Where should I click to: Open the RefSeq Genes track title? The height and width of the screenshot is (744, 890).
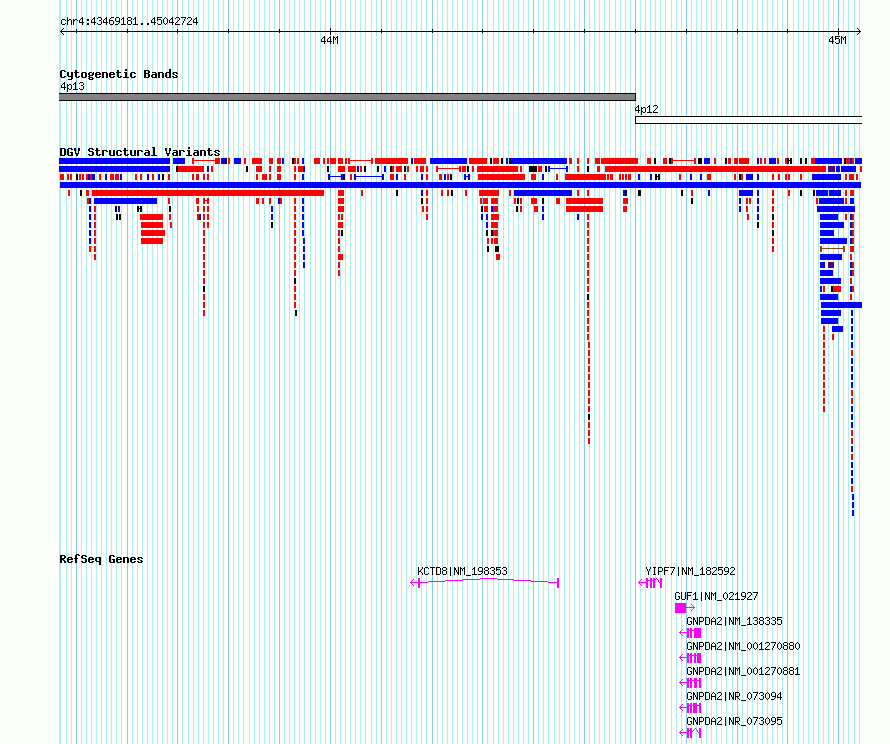tap(101, 559)
